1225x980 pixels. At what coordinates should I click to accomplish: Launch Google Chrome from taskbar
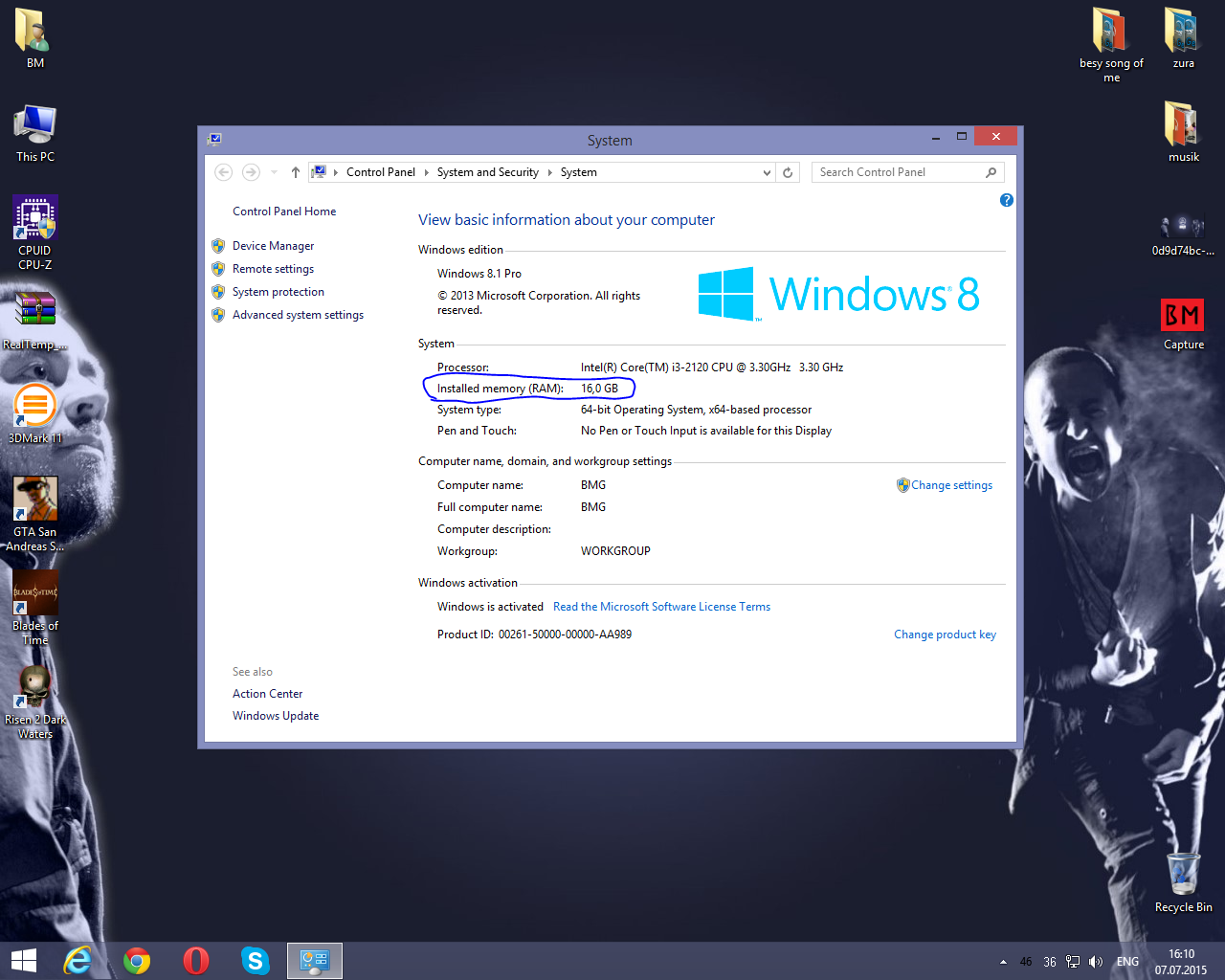tap(137, 960)
